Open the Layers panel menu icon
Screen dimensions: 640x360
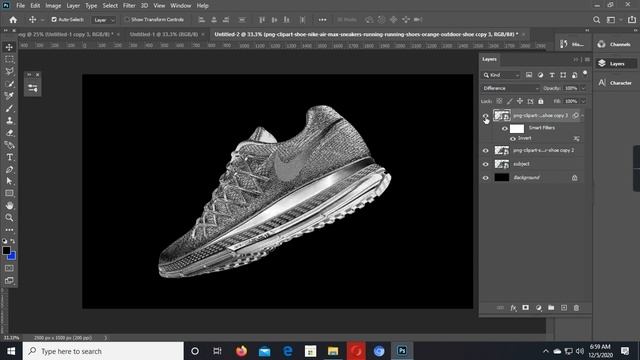[x=587, y=60]
